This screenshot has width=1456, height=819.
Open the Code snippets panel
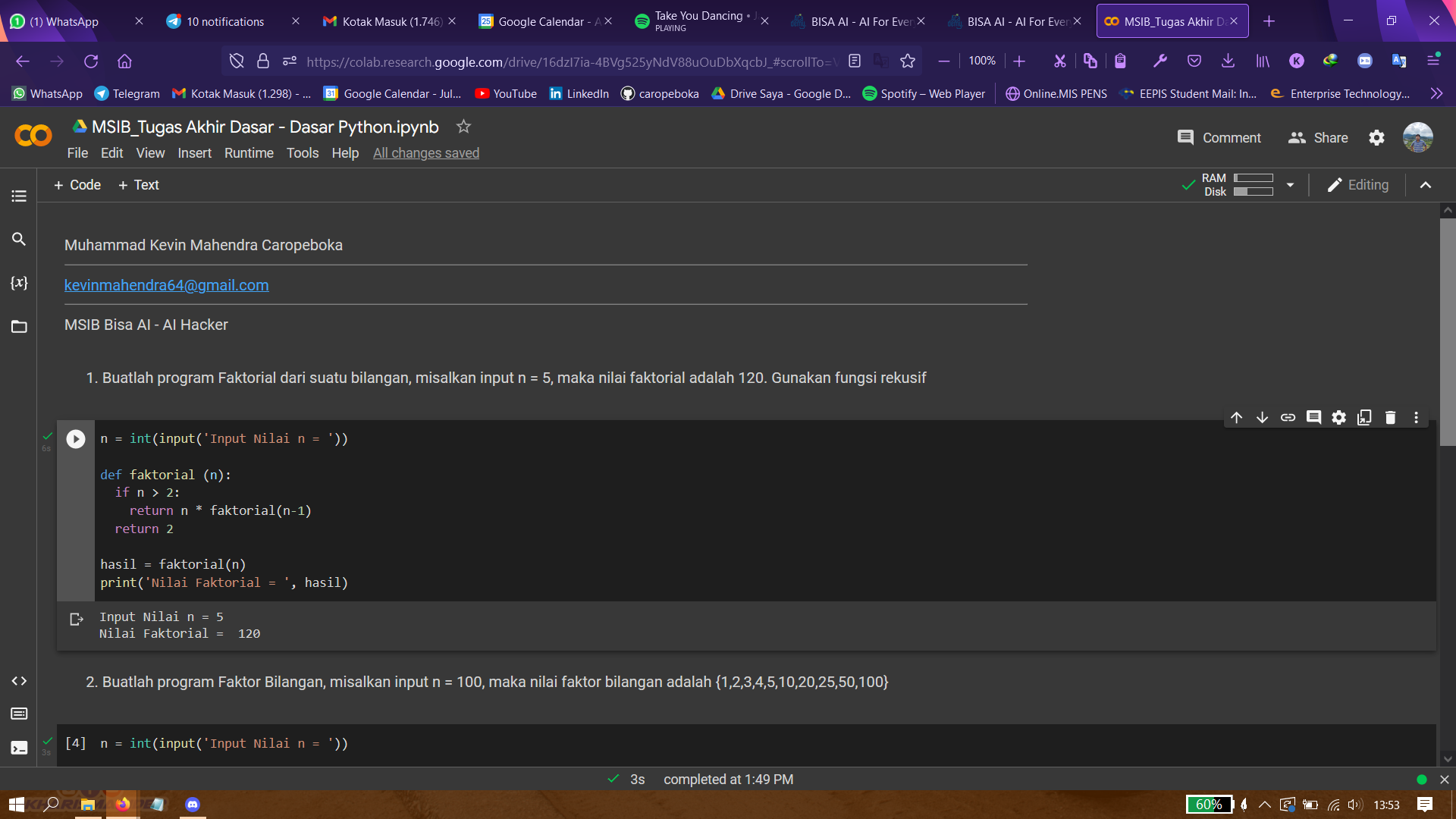coord(19,681)
